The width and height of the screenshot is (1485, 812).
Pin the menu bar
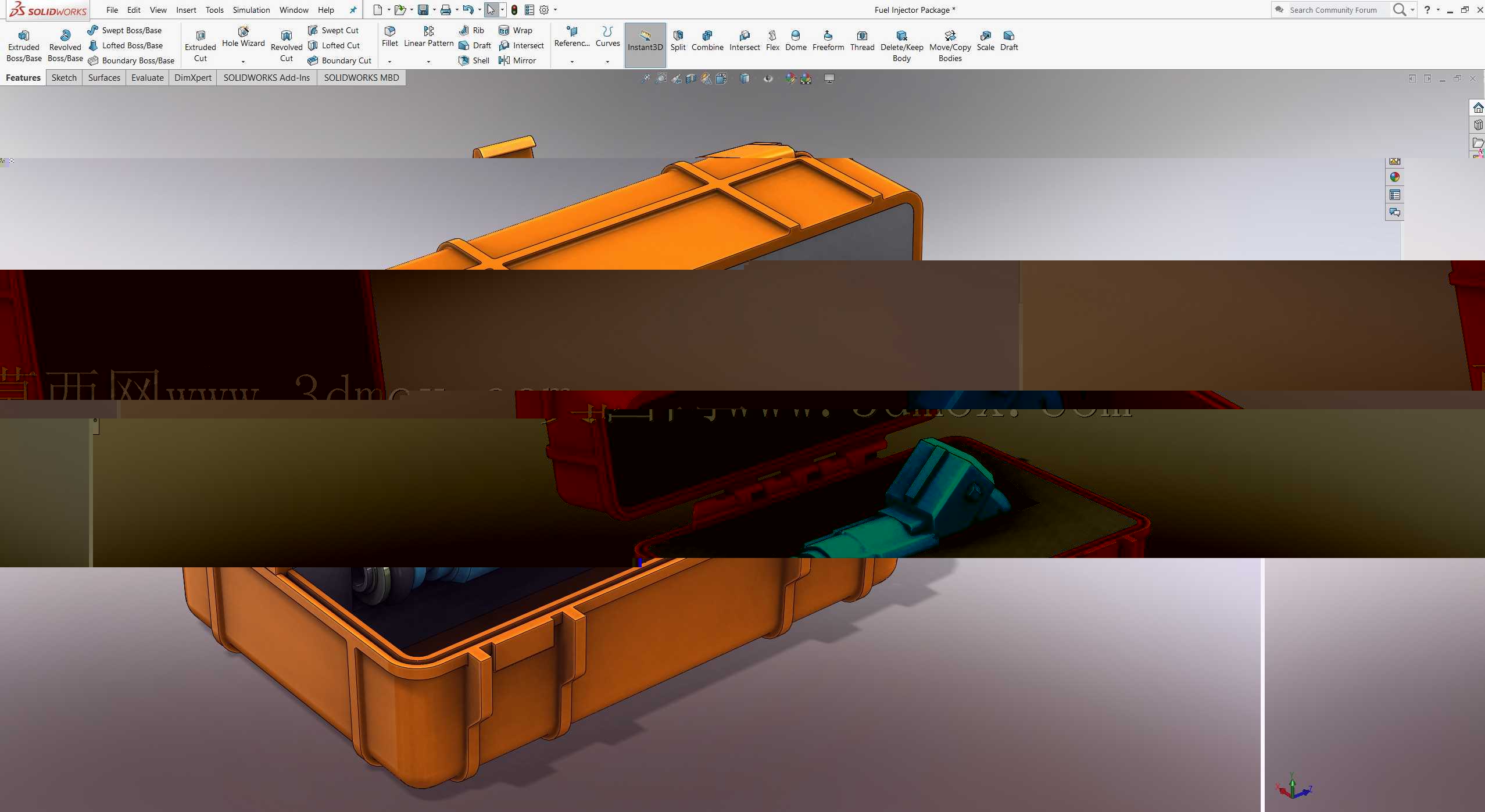(353, 10)
